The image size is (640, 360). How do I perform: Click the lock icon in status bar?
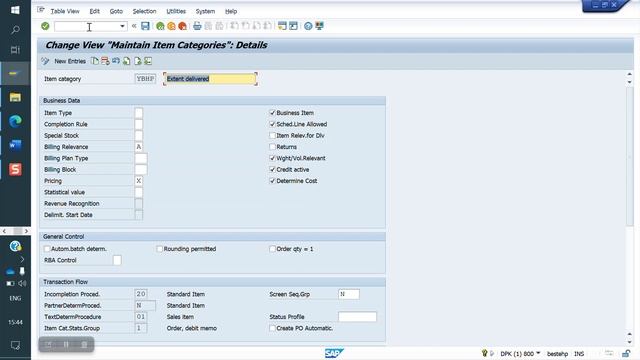tap(626, 353)
